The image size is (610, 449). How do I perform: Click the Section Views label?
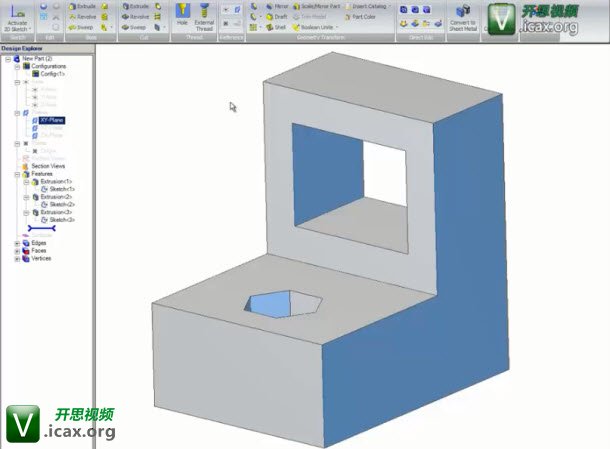coord(48,166)
